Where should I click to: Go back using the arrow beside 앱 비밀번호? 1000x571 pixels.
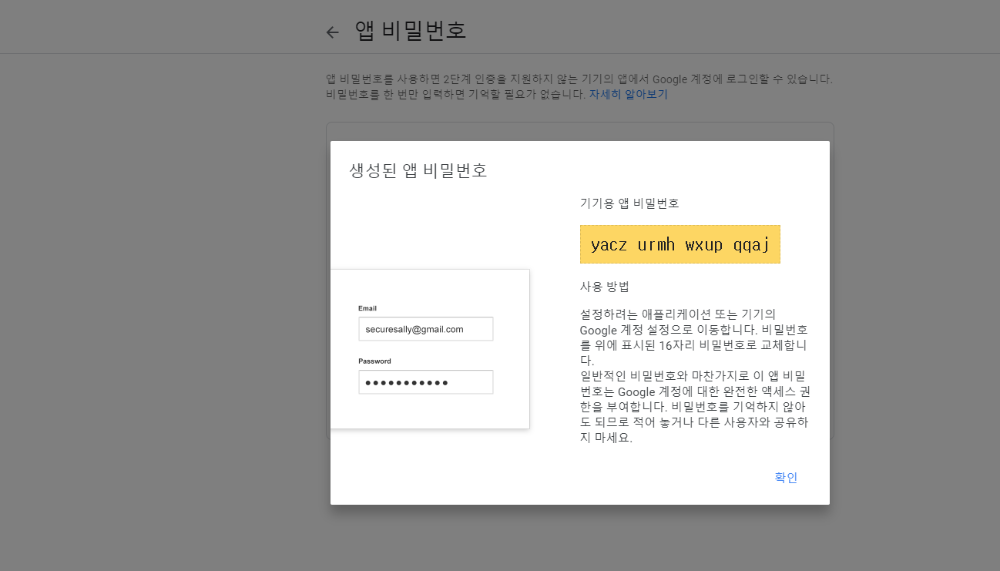(x=332, y=32)
